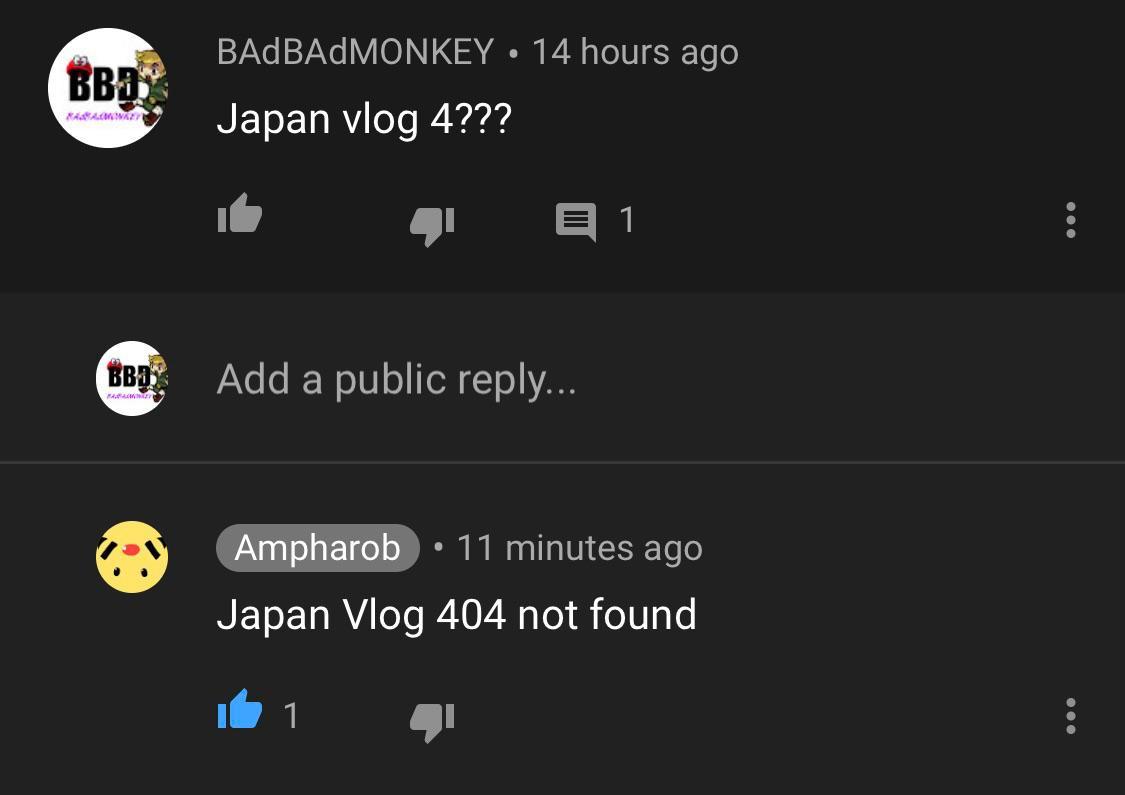Open more options for BAdBAdMONKEY's comment
Screen dimensions: 1125x795
click(1070, 220)
